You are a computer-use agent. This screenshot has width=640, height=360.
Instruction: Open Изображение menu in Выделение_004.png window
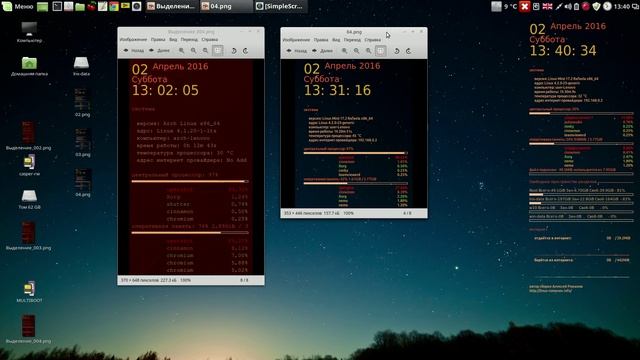pos(133,40)
